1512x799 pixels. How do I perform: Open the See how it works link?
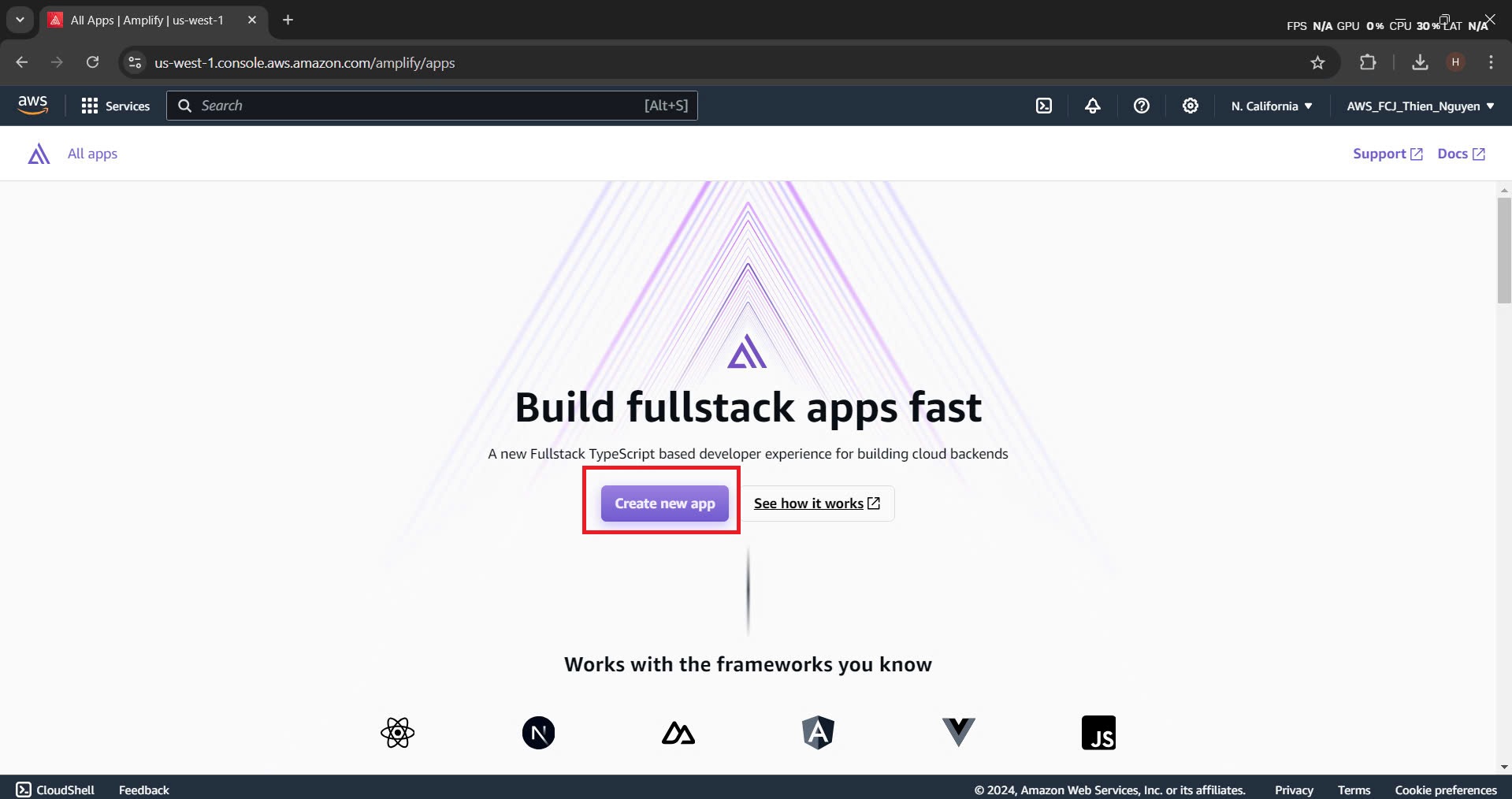coord(815,504)
